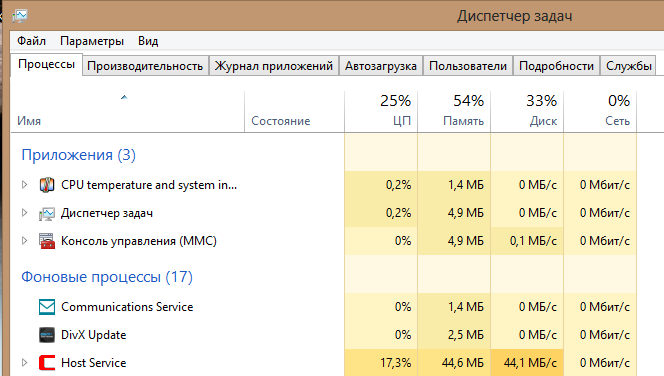Open the Вид menu
The height and width of the screenshot is (376, 664).
pos(148,41)
